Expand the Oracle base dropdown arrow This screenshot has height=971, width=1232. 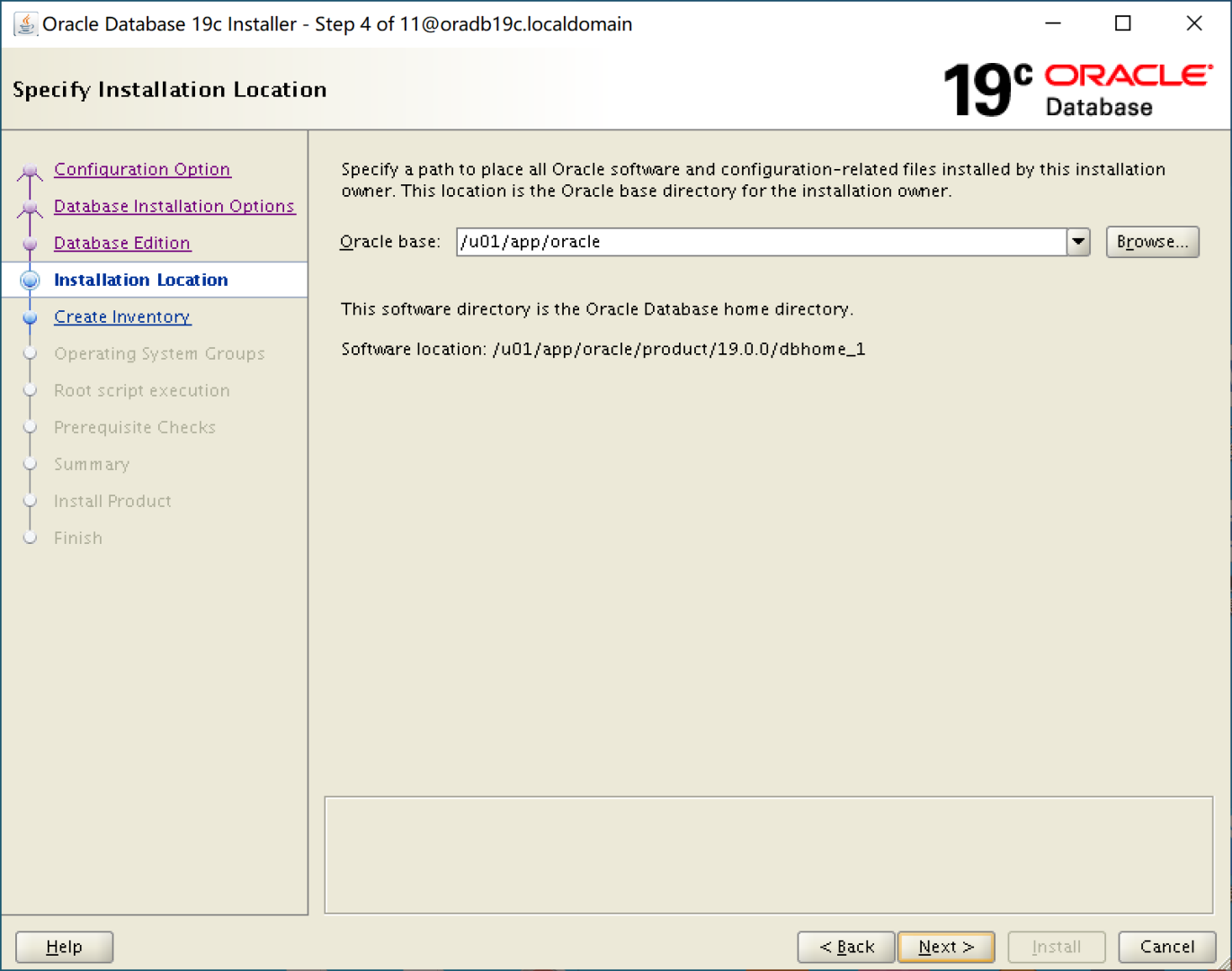click(1078, 242)
